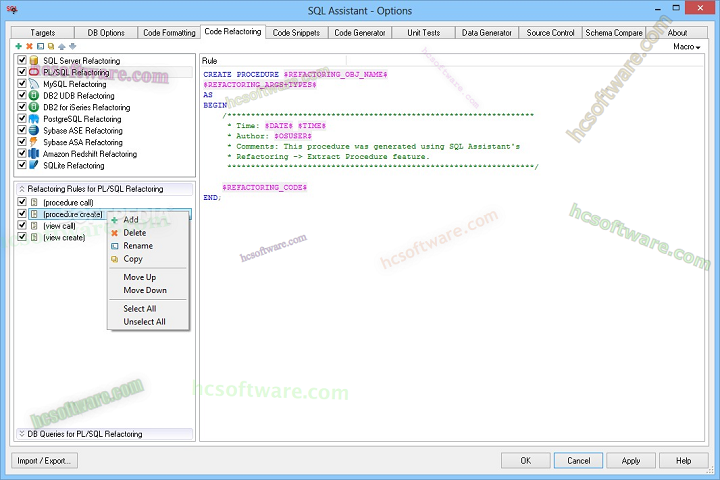Click the DB2 UDB green icon
The image size is (720, 480).
click(34, 96)
